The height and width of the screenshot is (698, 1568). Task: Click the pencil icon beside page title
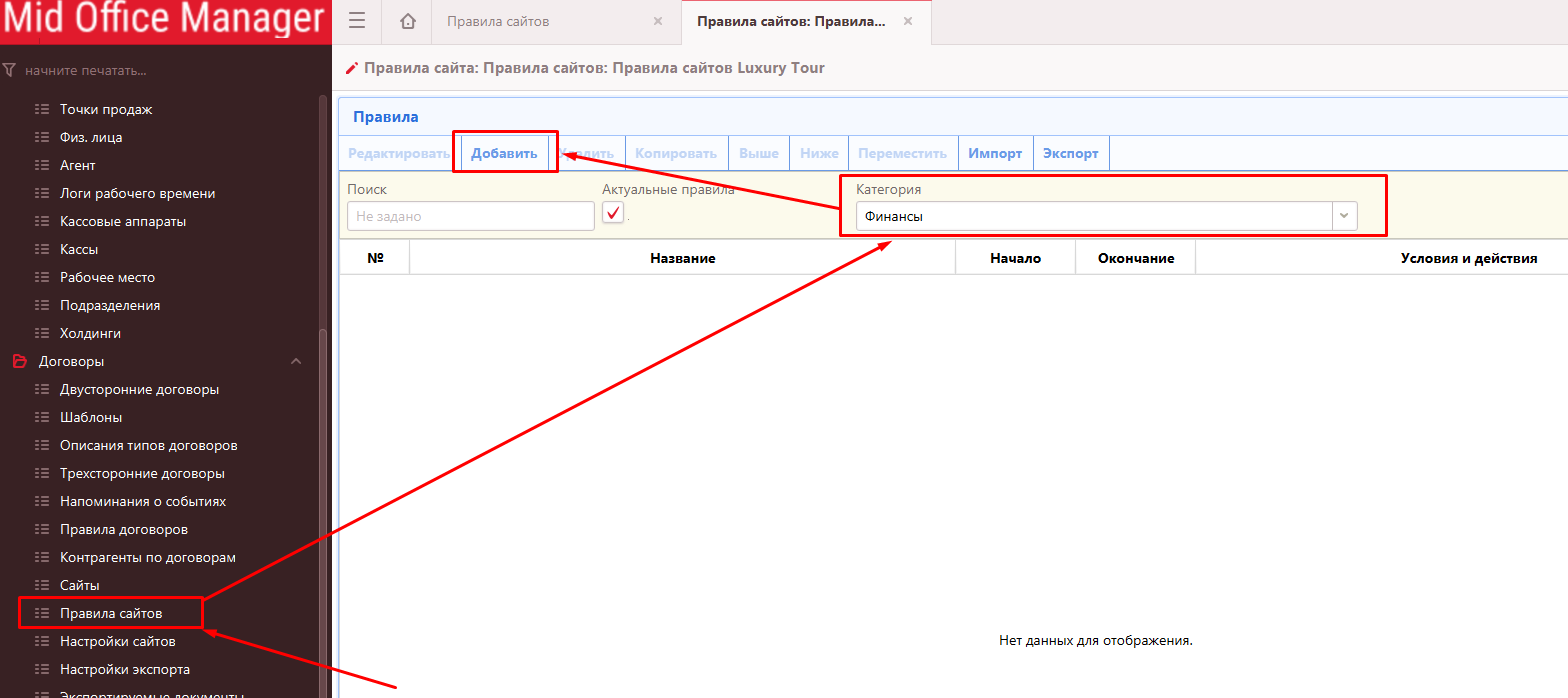[x=351, y=69]
